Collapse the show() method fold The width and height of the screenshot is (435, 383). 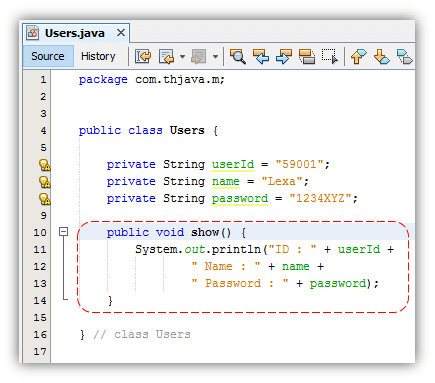point(63,231)
